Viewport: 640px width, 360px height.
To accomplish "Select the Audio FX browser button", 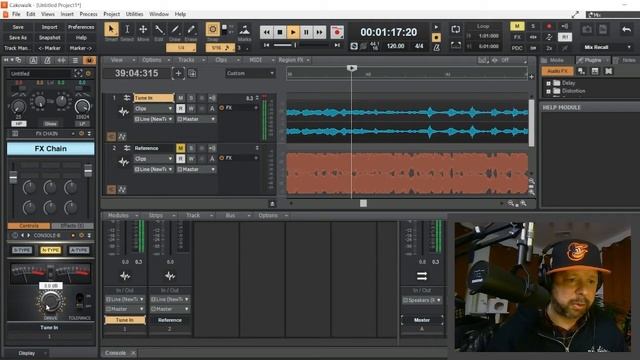I will tap(558, 71).
